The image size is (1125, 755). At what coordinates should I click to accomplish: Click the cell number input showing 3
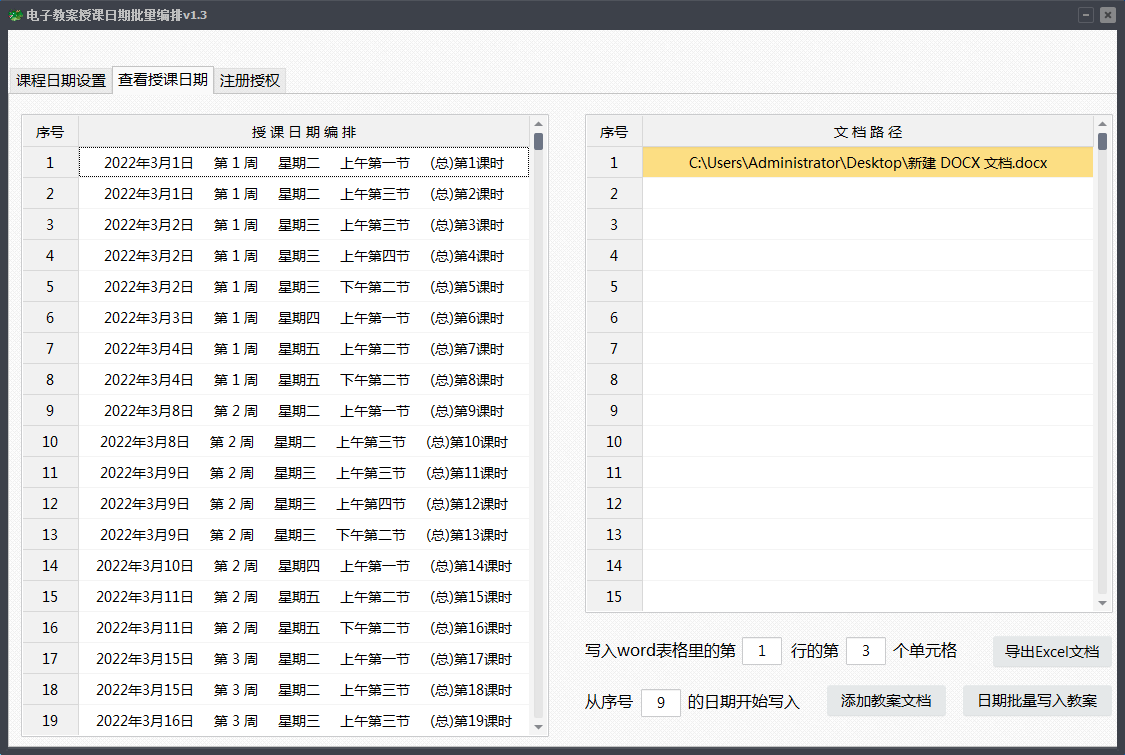[x=865, y=652]
